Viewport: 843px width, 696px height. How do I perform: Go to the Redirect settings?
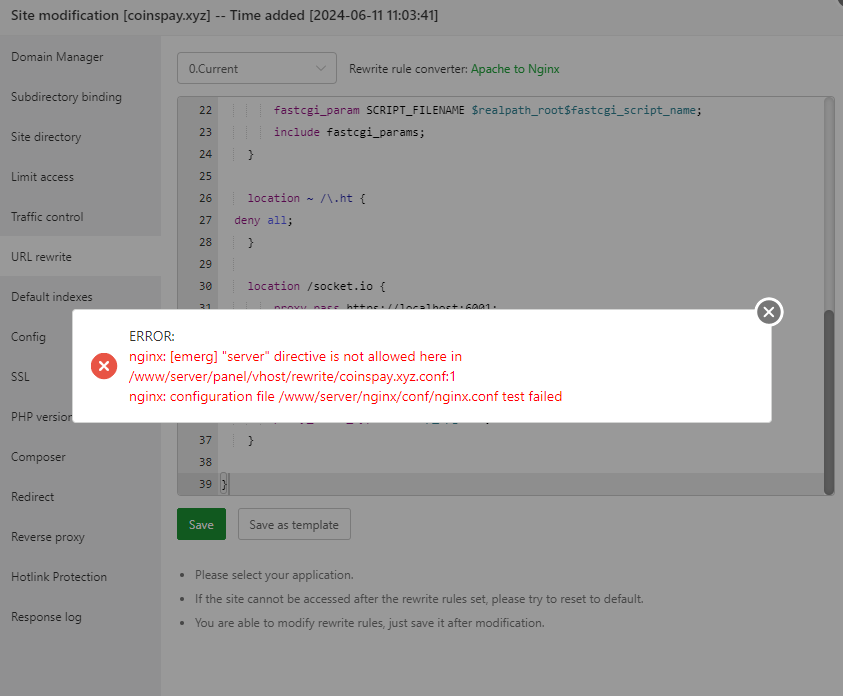point(33,497)
